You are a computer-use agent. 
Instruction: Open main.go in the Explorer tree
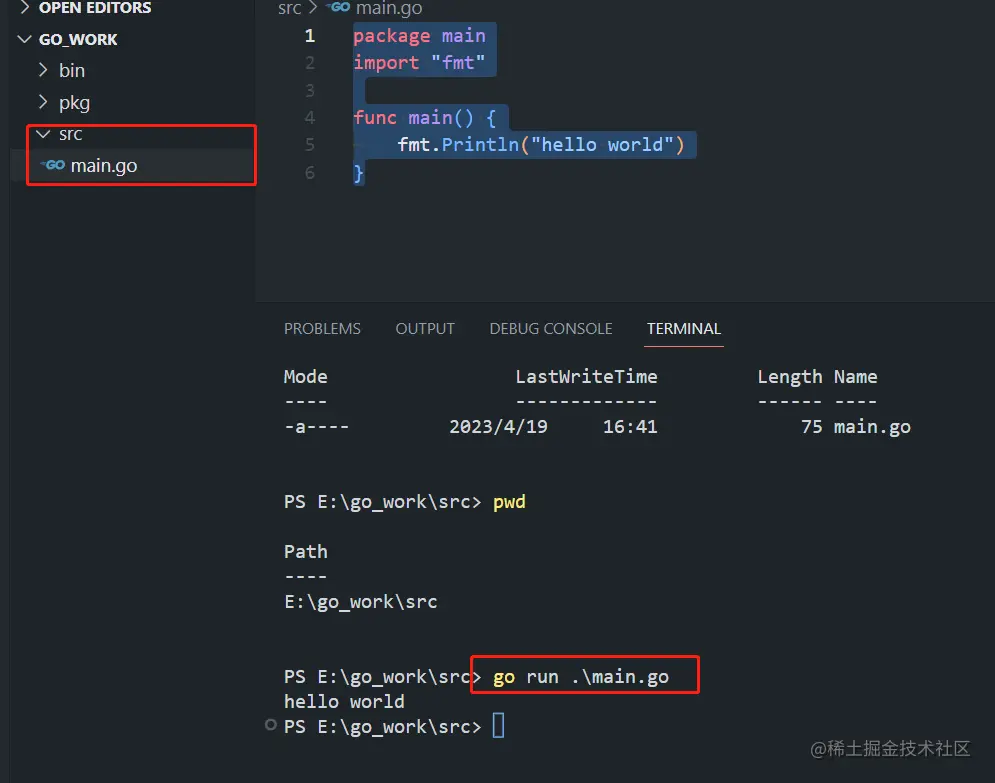pyautogui.click(x=104, y=166)
